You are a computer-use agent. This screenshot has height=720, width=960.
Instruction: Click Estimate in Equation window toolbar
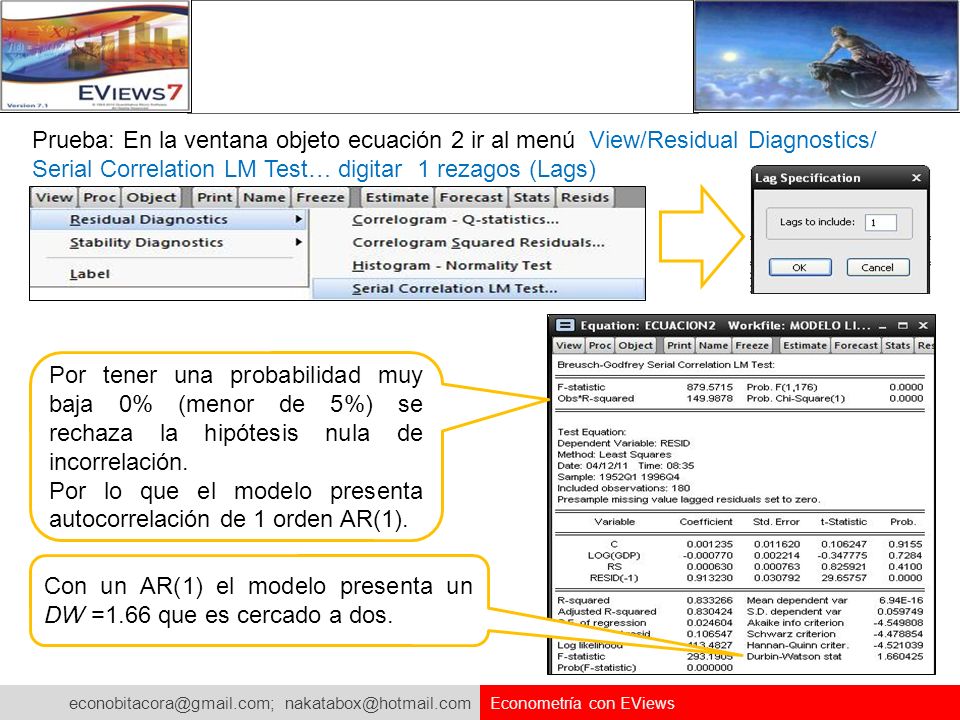[804, 345]
